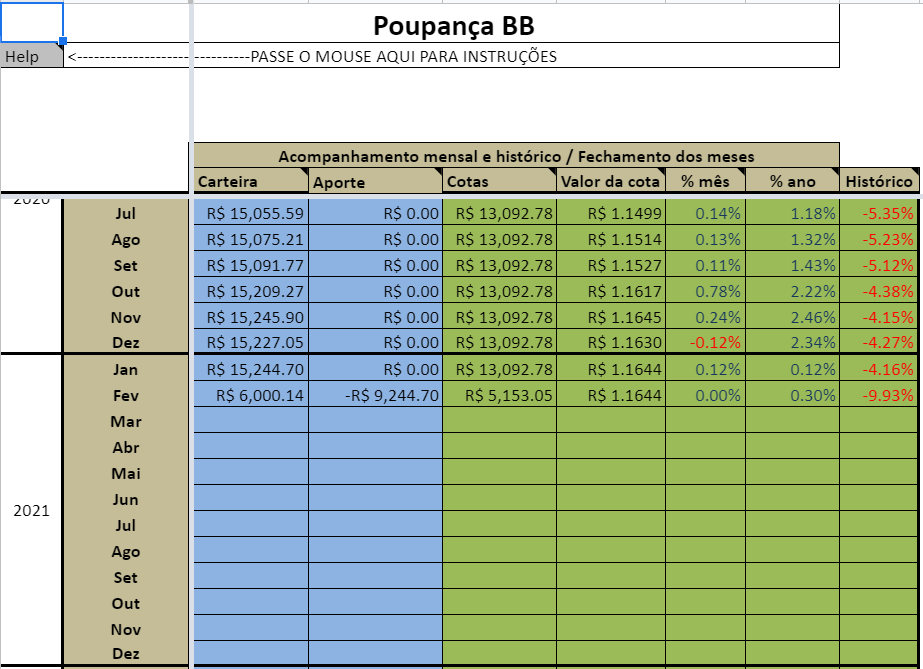Select Carteira value R$ 6,000.14

coord(251,394)
